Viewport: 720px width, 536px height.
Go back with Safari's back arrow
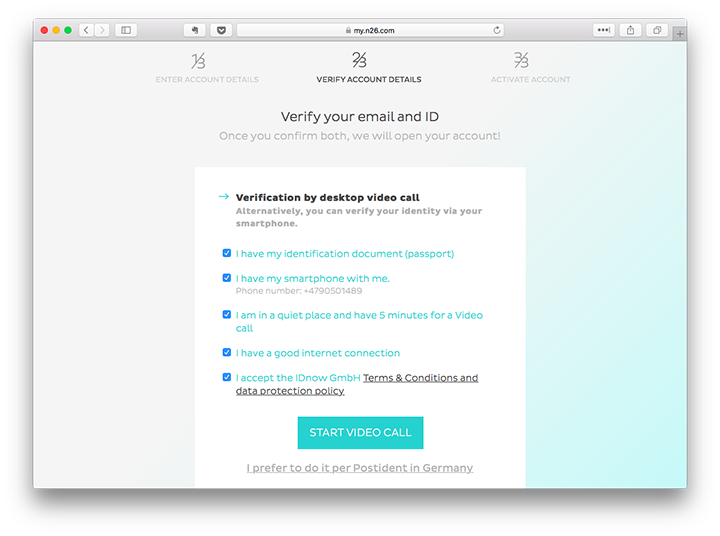86,30
